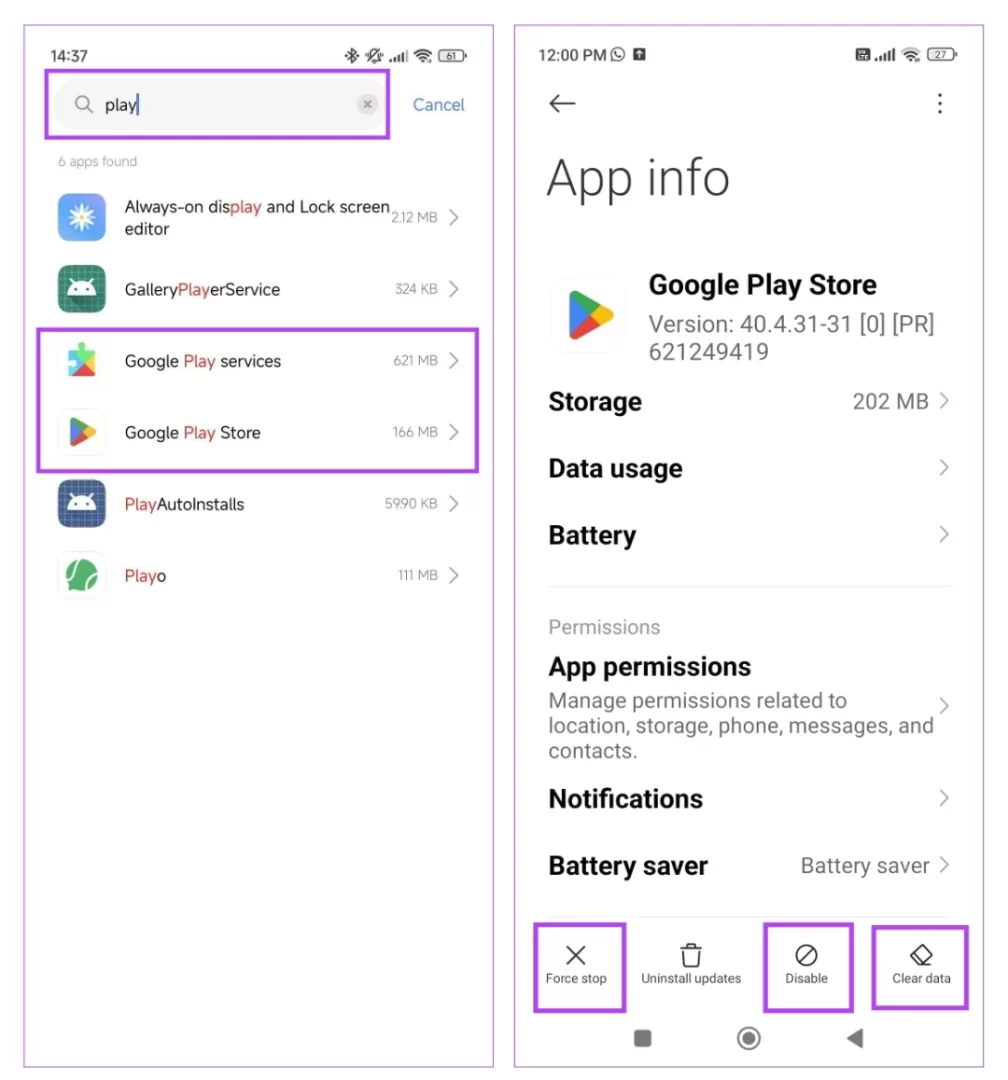Go back with the arrow in App info
The height and width of the screenshot is (1080, 1008).
562,103
